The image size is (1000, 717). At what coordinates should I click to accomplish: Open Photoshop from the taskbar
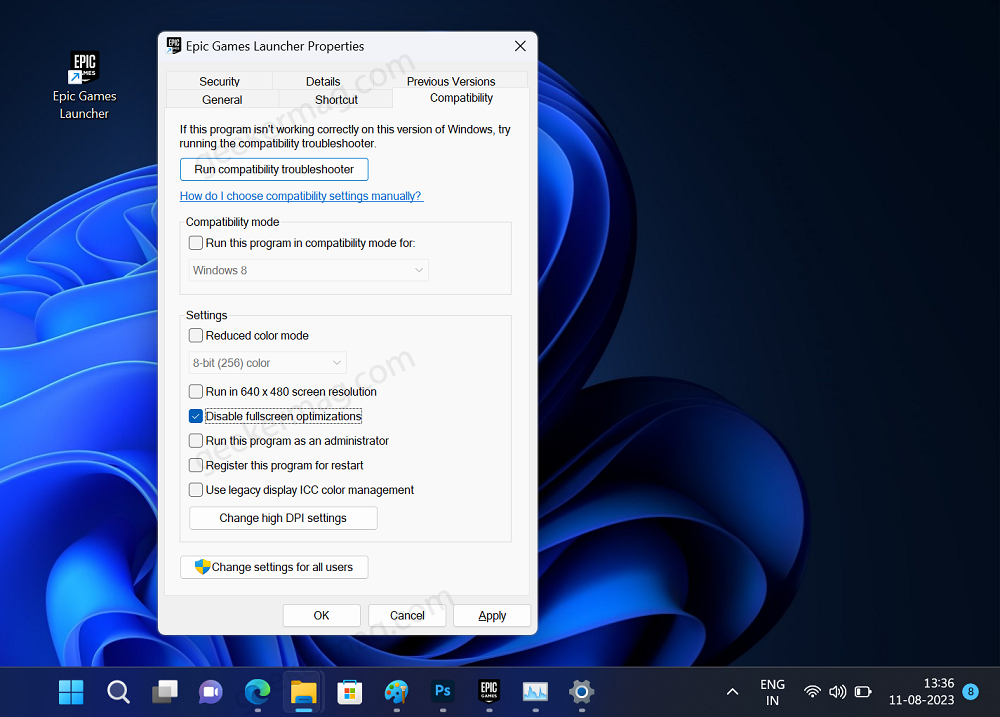(443, 691)
